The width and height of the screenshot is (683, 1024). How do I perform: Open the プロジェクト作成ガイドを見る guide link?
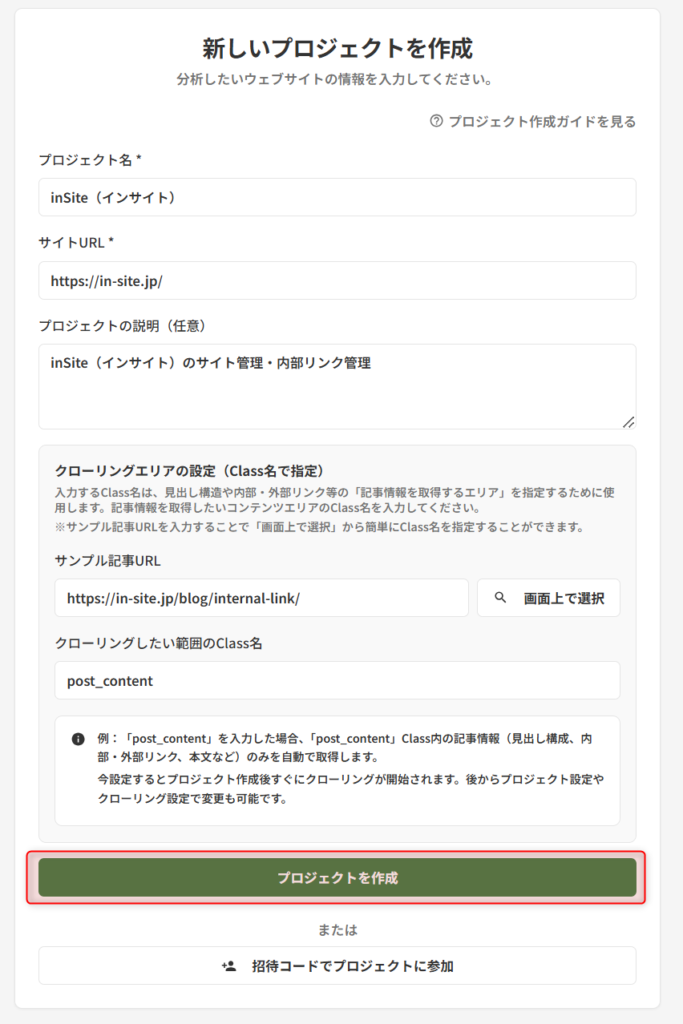click(x=545, y=120)
